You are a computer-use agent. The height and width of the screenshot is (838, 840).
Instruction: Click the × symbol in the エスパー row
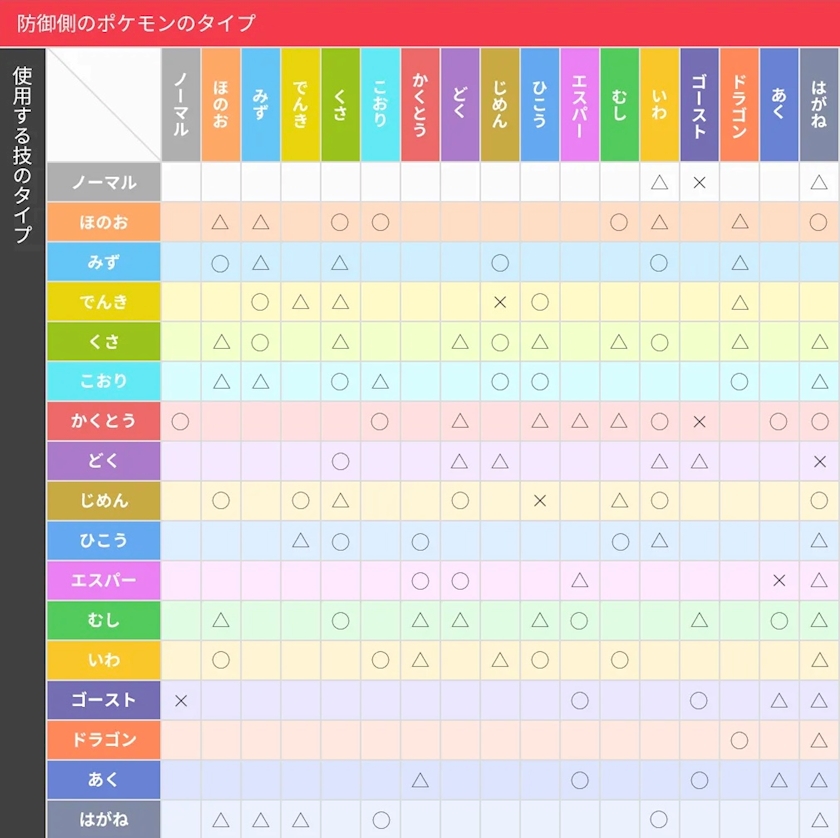pyautogui.click(x=779, y=580)
